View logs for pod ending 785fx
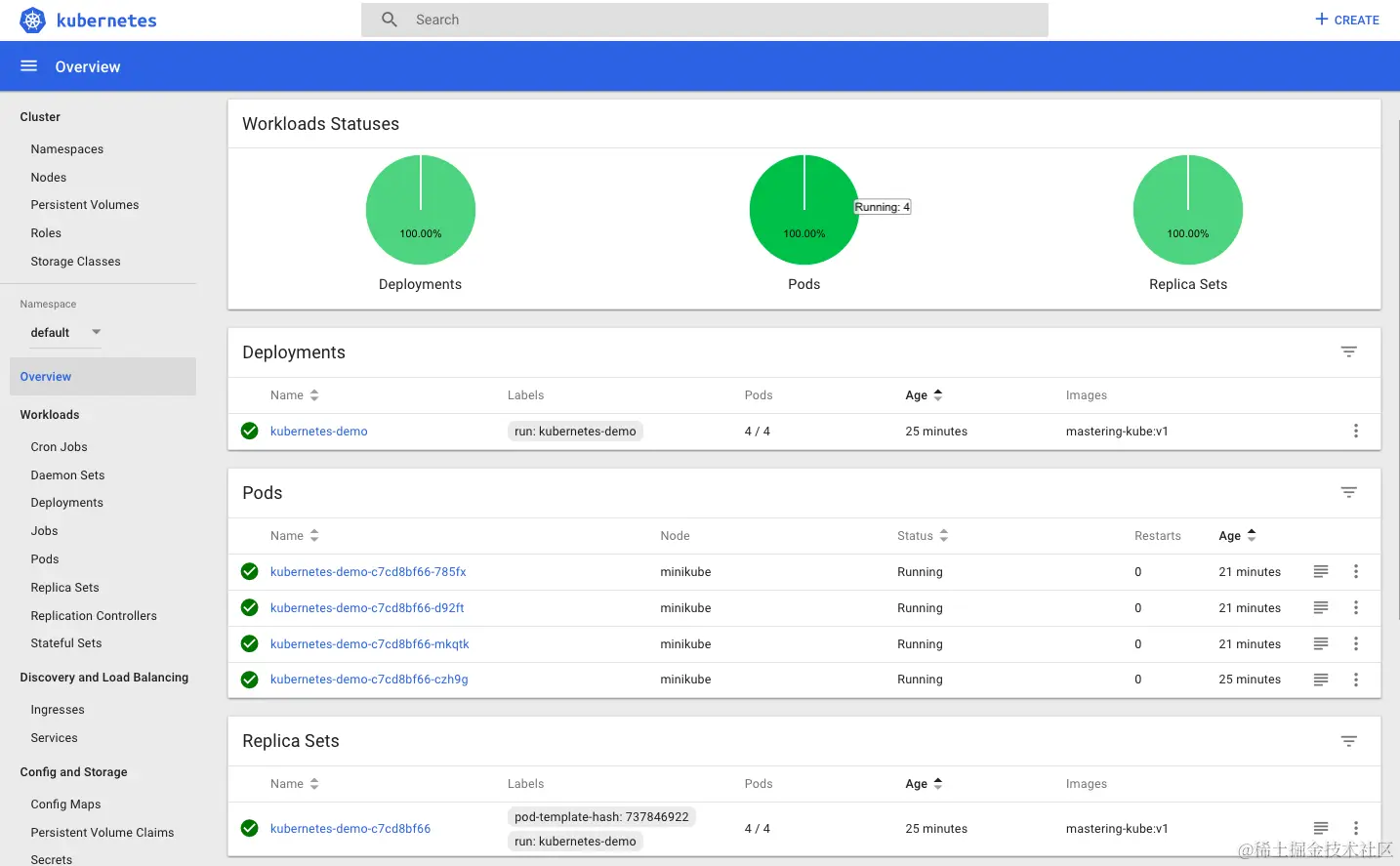 [x=1320, y=571]
